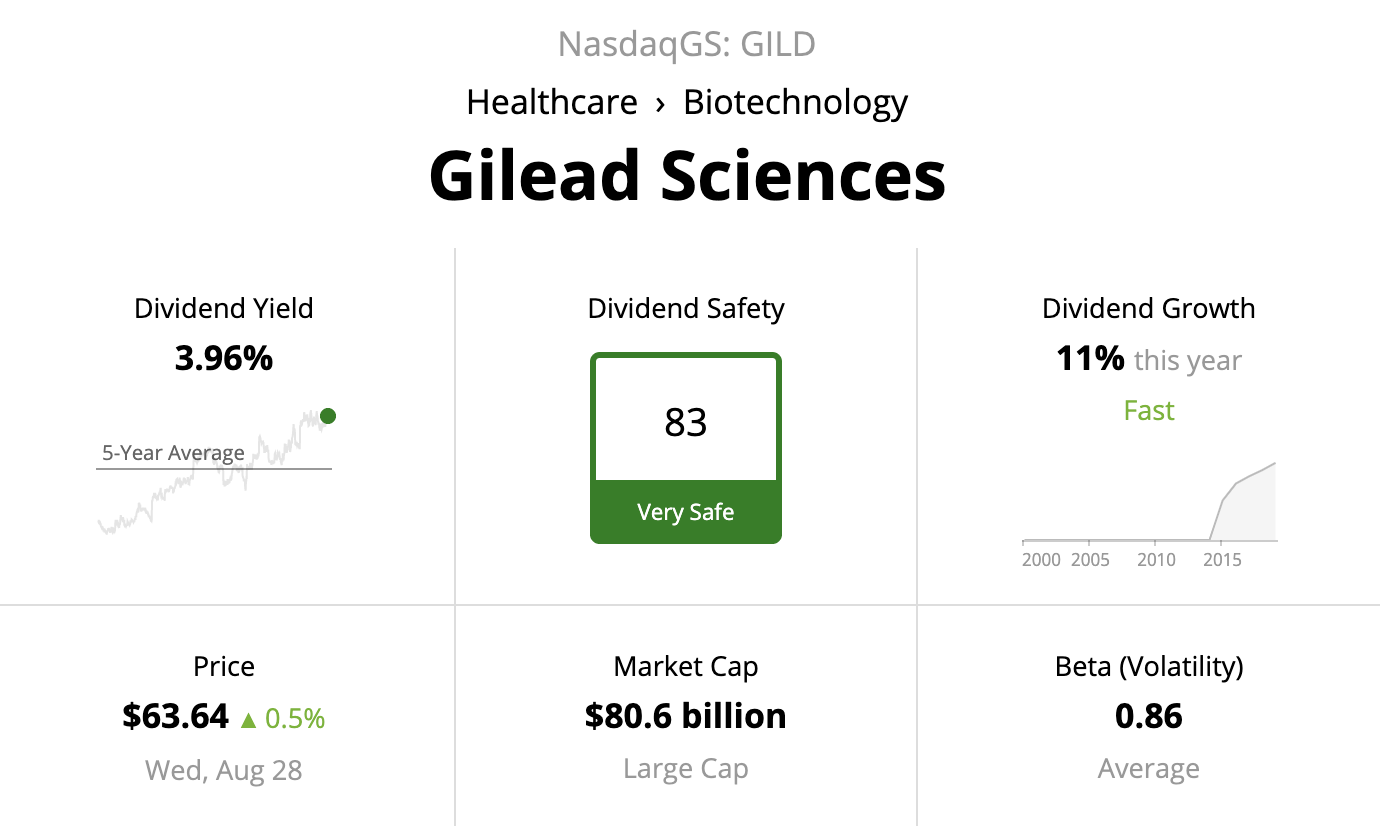Click the $63.64 price value
This screenshot has height=834, width=1380.
click(176, 716)
